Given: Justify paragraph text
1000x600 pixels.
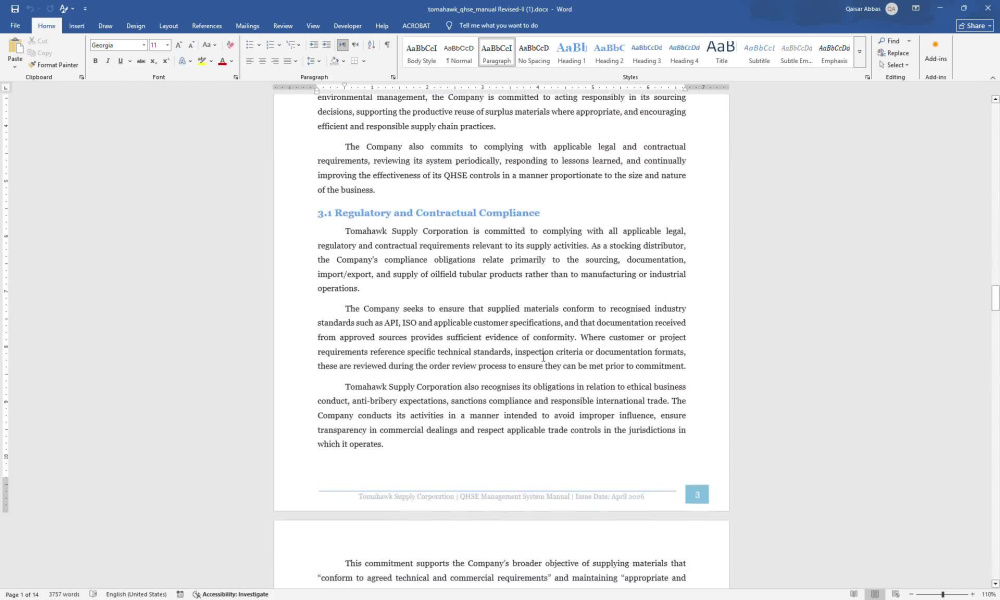Looking at the screenshot, I should pyautogui.click(x=288, y=61).
